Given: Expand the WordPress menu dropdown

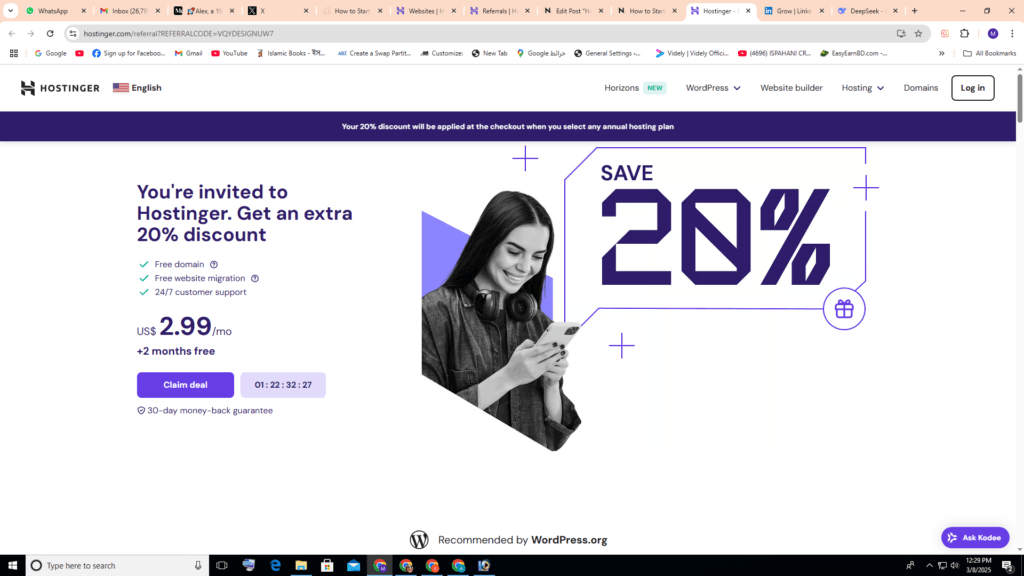Looking at the screenshot, I should [x=712, y=88].
